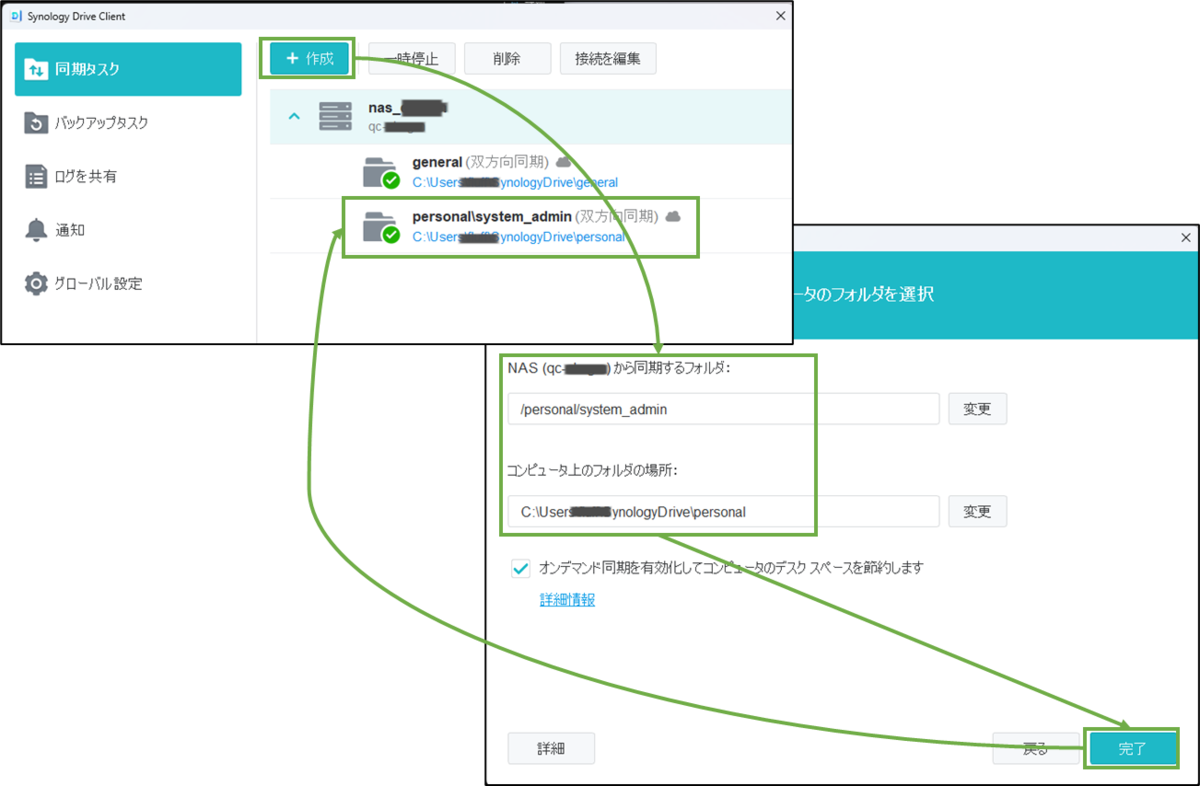Viewport: 1200px width, 786px height.
Task: Click the NAS server icon
Action: [x=335, y=117]
